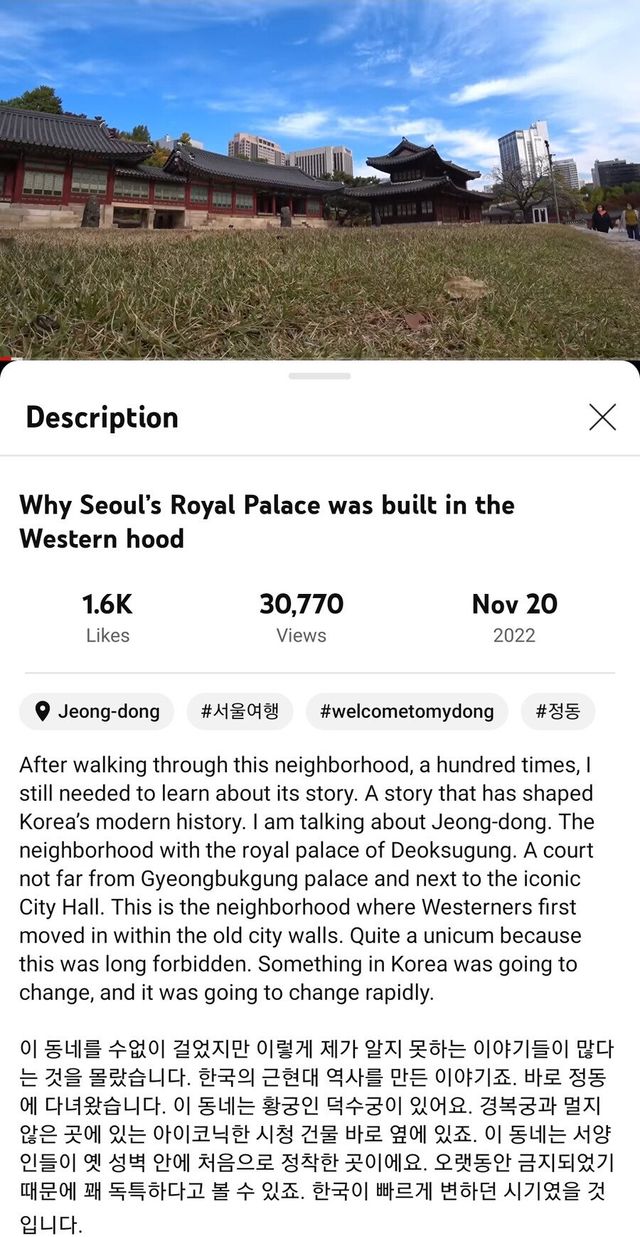Tap the 30,770 views count

[x=301, y=604]
